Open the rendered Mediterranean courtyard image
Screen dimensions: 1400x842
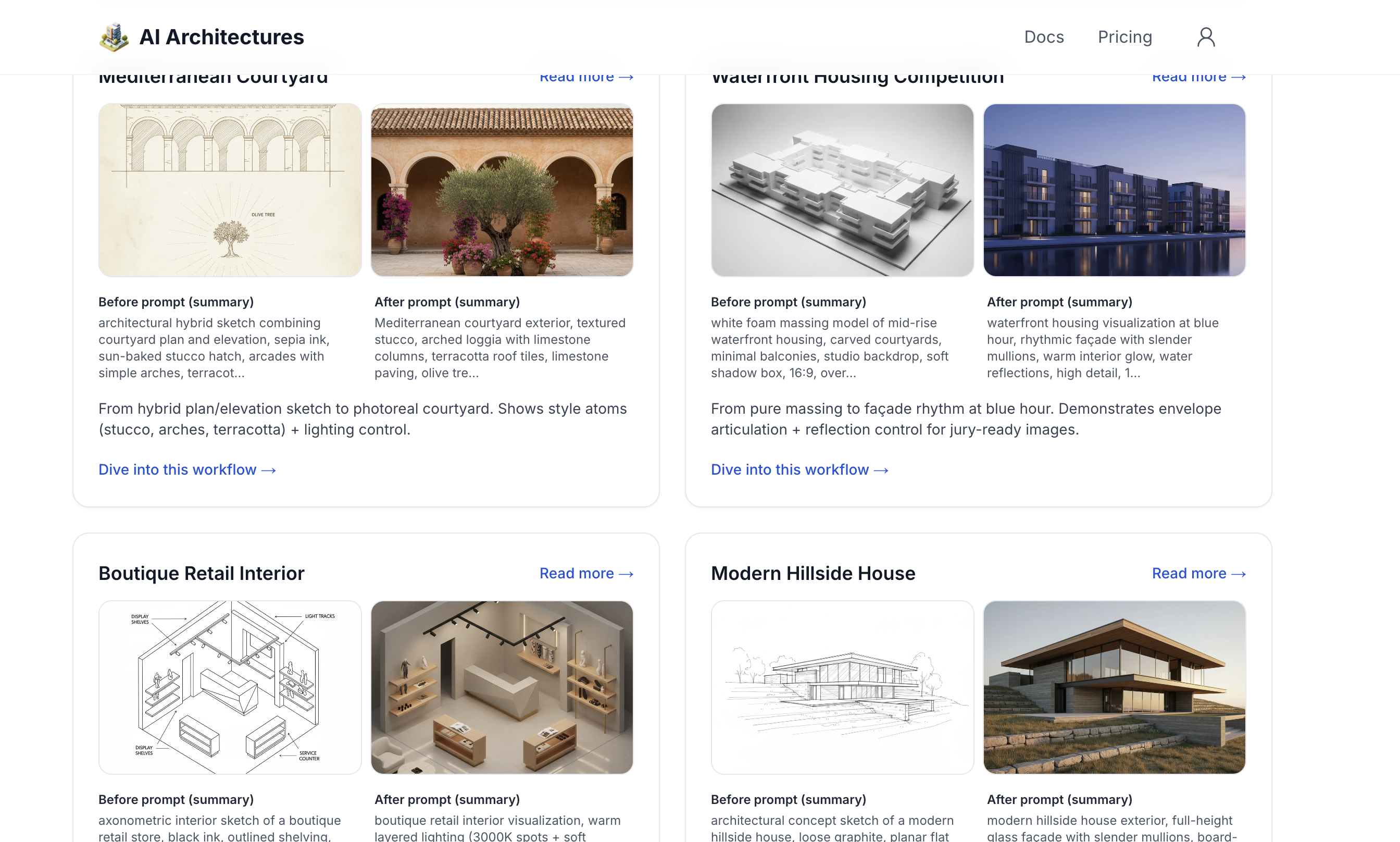pyautogui.click(x=501, y=190)
